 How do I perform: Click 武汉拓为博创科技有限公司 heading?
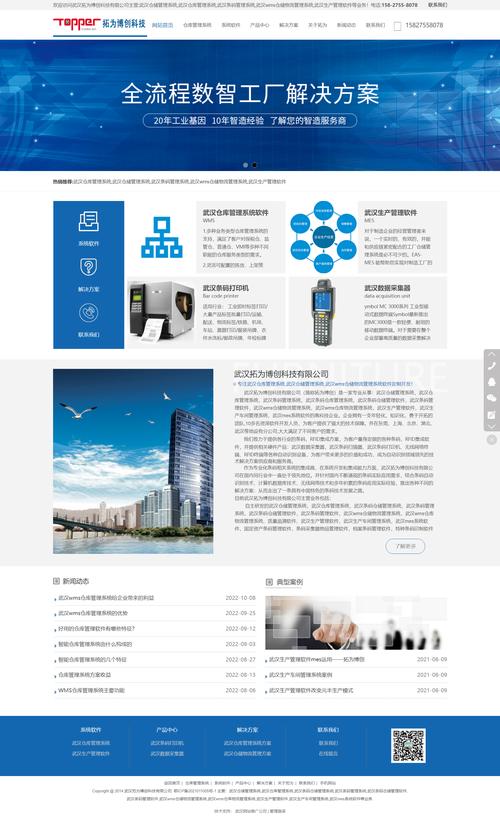tap(281, 374)
